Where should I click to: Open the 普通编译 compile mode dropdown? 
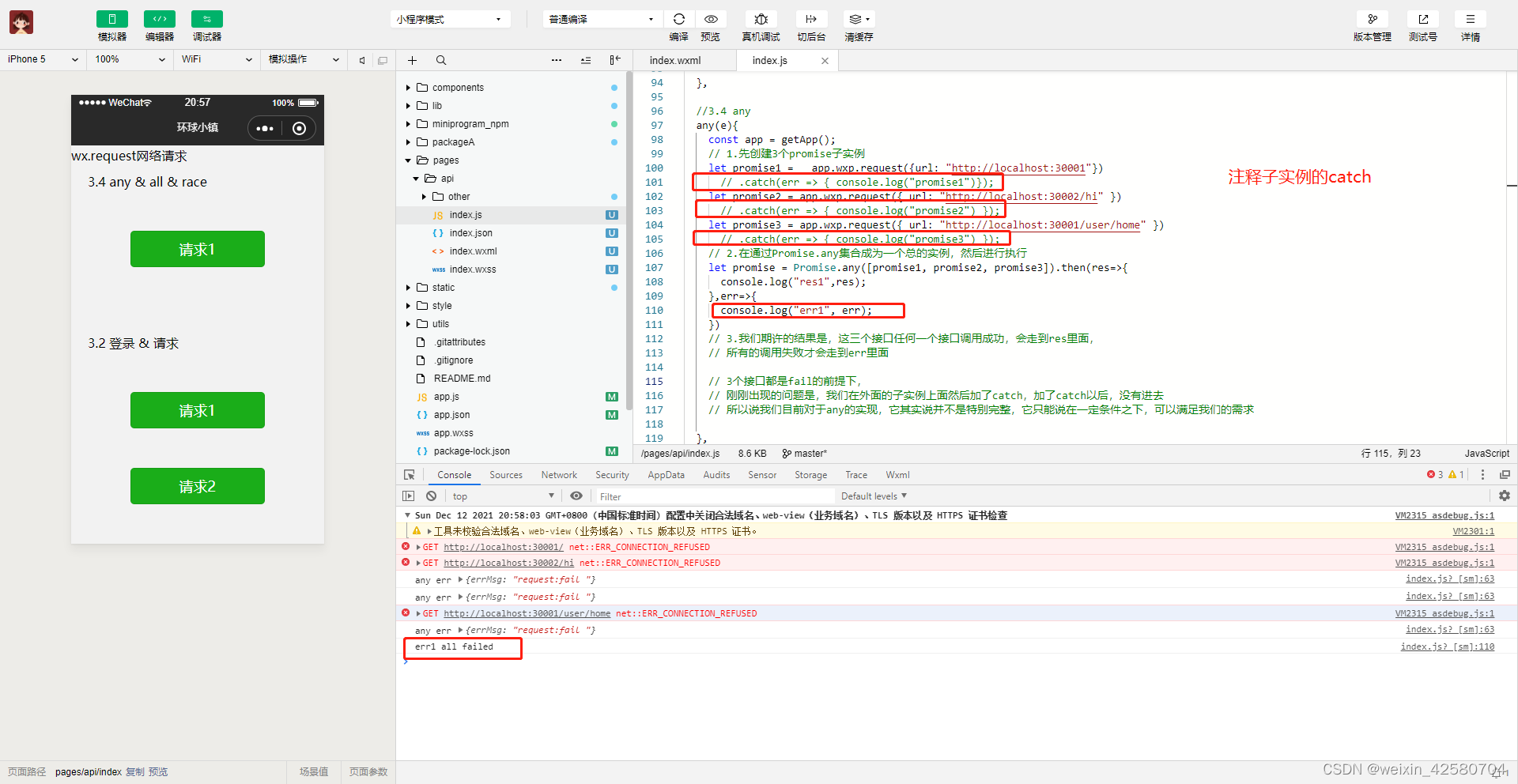[x=602, y=19]
